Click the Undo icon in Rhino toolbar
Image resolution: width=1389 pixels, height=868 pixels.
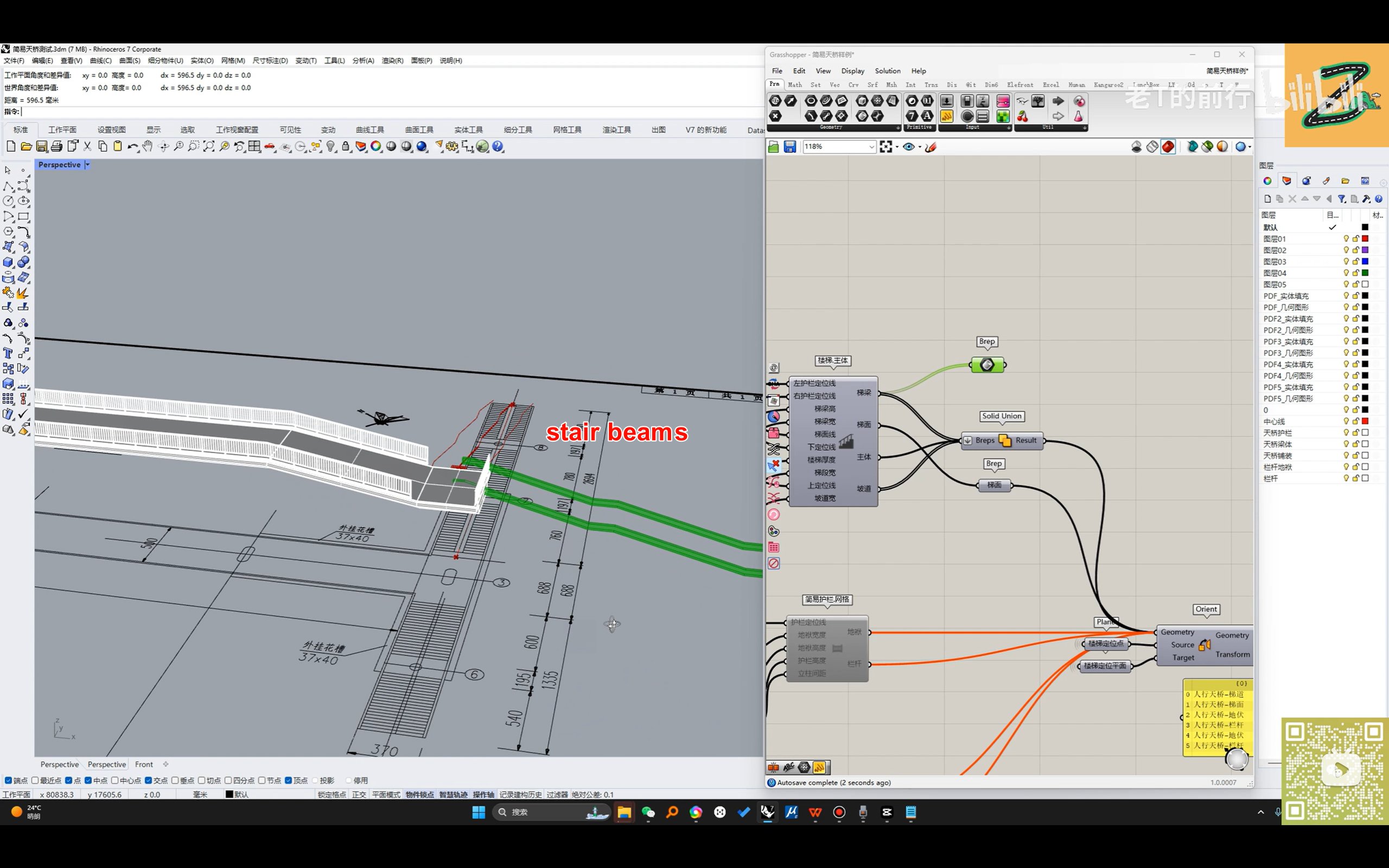pyautogui.click(x=132, y=146)
